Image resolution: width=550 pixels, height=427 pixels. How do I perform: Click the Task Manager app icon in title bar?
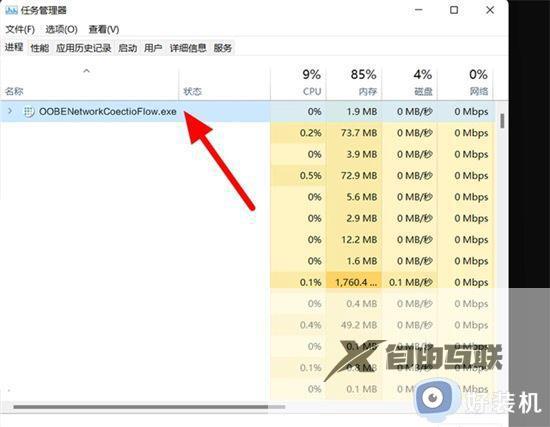(11, 10)
